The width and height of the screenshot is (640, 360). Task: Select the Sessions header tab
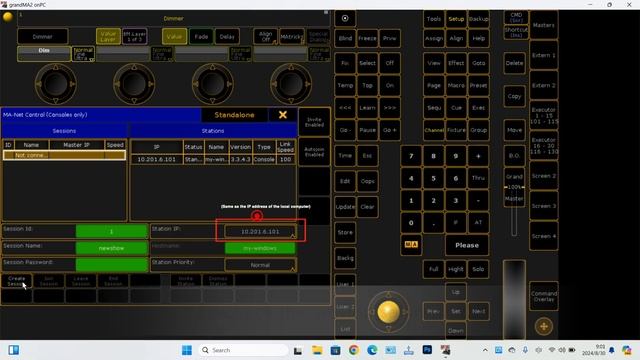64,131
